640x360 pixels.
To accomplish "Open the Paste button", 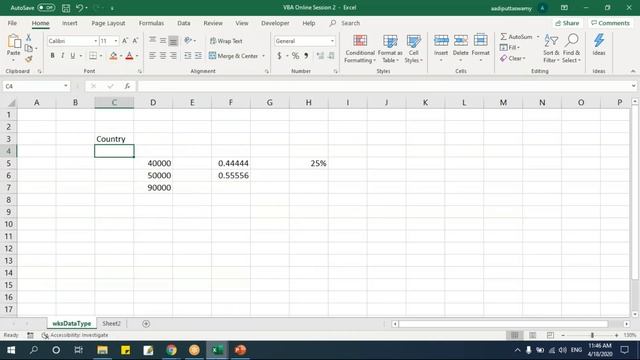I will point(13,48).
